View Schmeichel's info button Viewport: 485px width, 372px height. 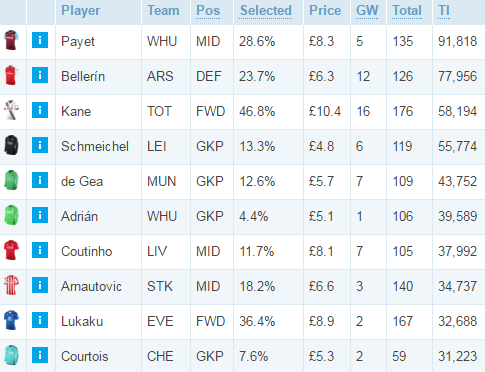[40, 145]
